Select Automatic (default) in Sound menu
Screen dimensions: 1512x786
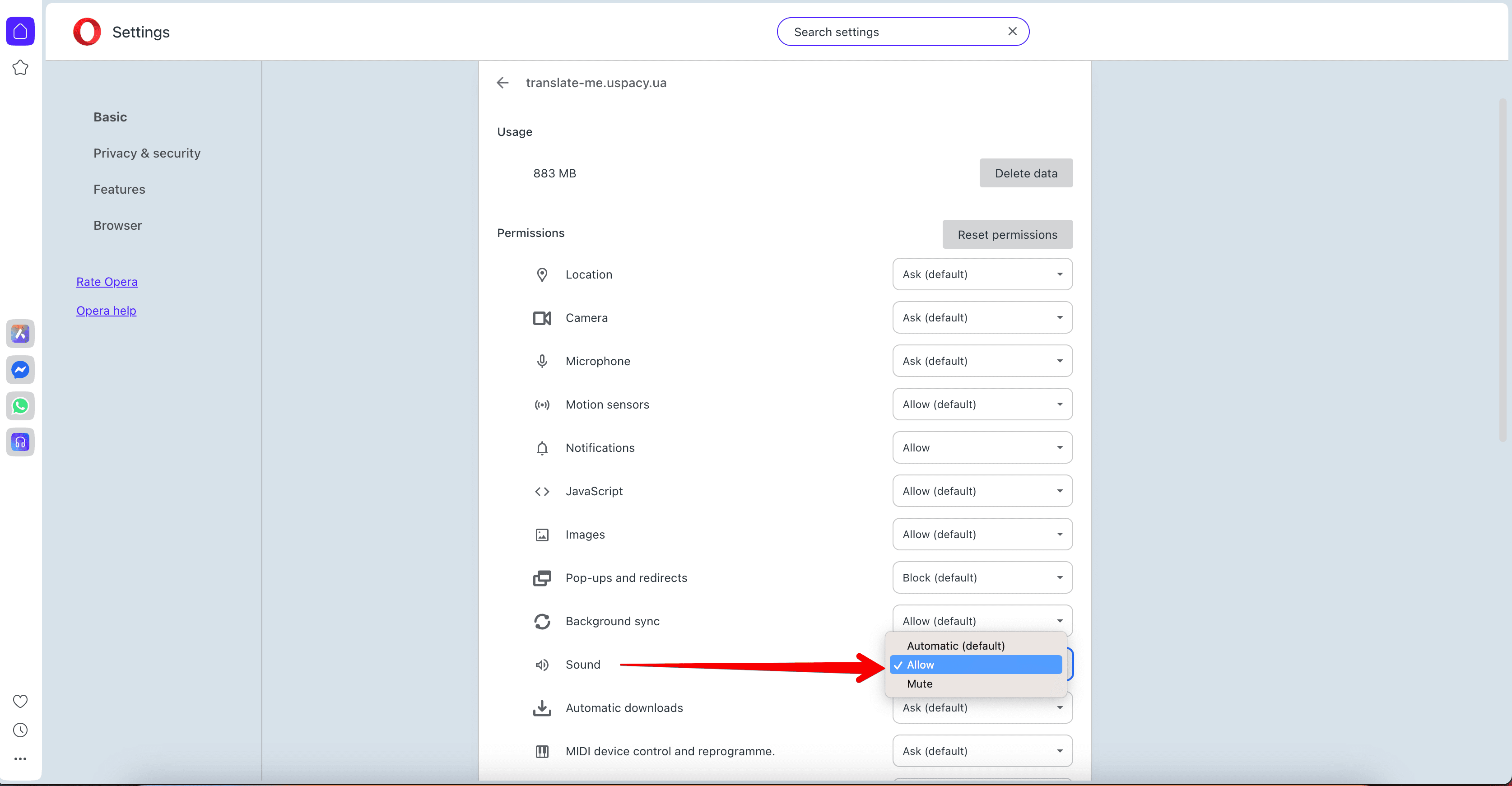click(976, 646)
